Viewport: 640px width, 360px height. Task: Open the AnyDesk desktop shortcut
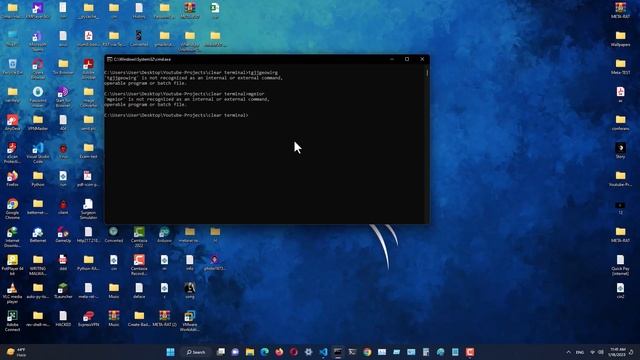(x=12, y=122)
